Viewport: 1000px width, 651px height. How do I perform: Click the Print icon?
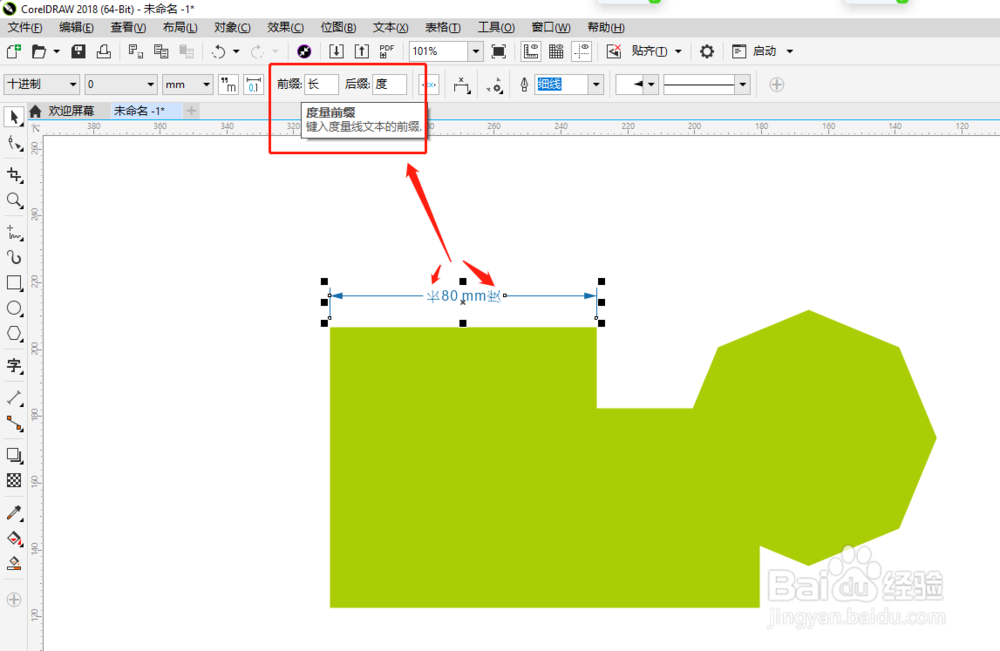click(103, 52)
